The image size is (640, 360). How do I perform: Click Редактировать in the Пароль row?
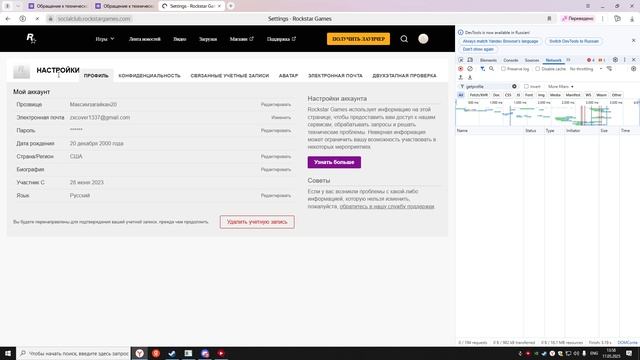pos(276,131)
